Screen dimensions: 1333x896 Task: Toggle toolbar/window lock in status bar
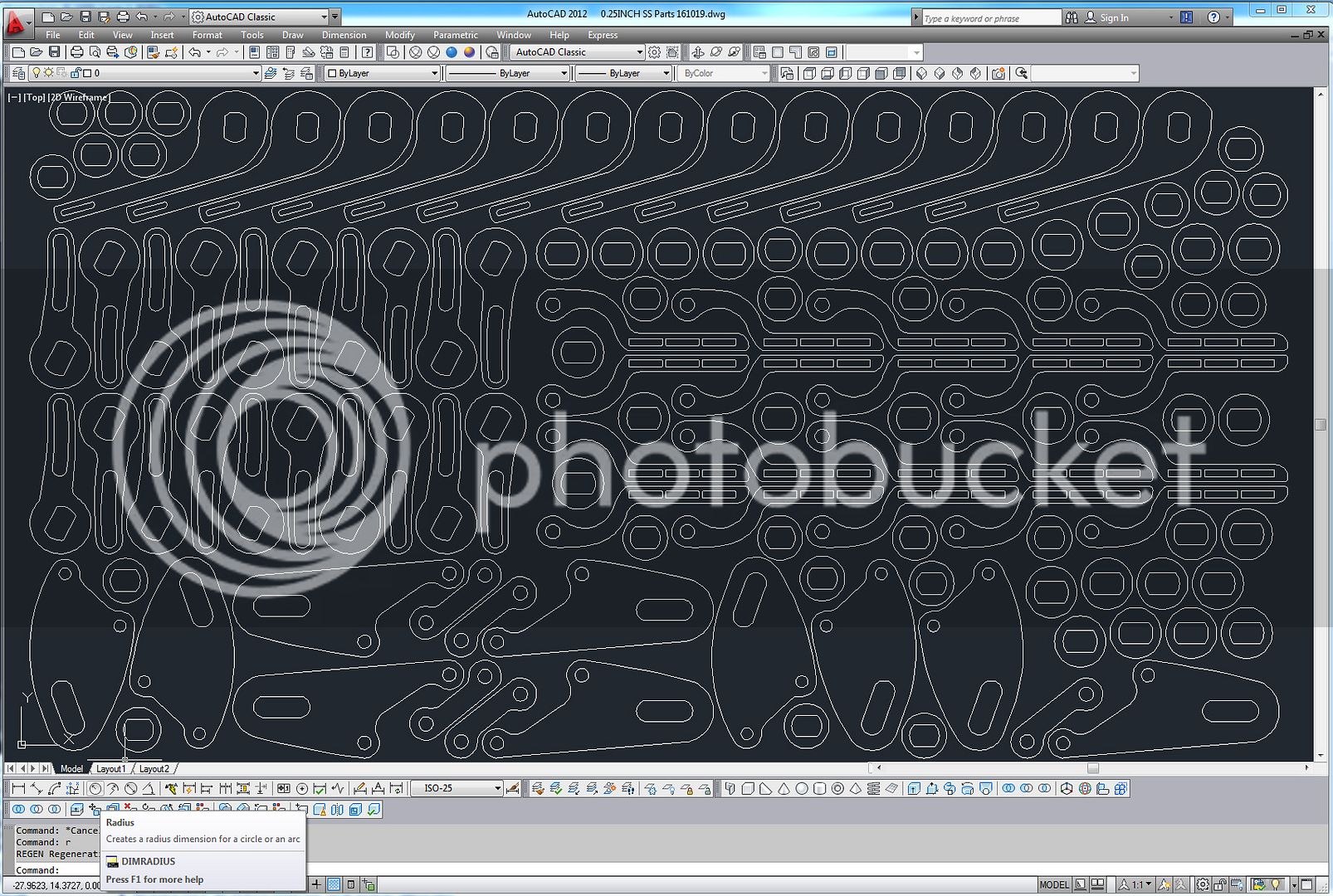(1219, 884)
